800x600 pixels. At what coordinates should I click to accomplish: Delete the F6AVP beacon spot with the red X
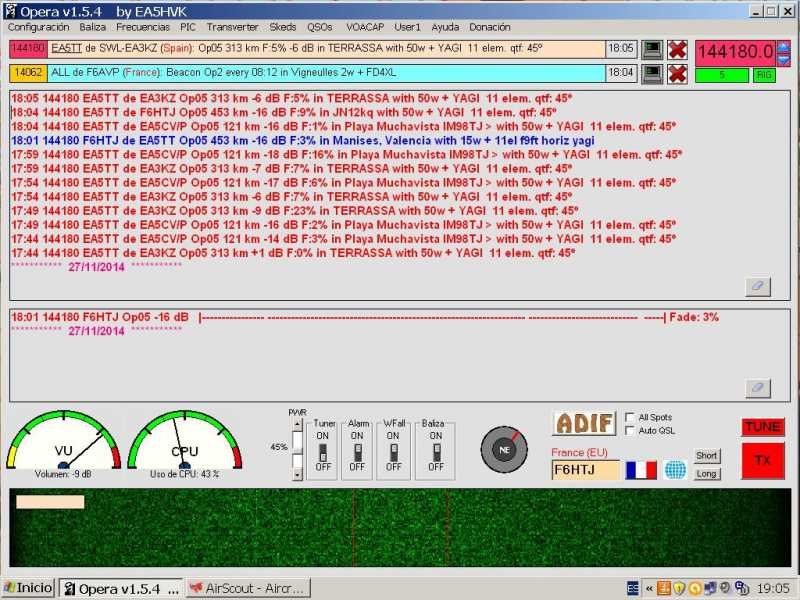click(x=677, y=74)
